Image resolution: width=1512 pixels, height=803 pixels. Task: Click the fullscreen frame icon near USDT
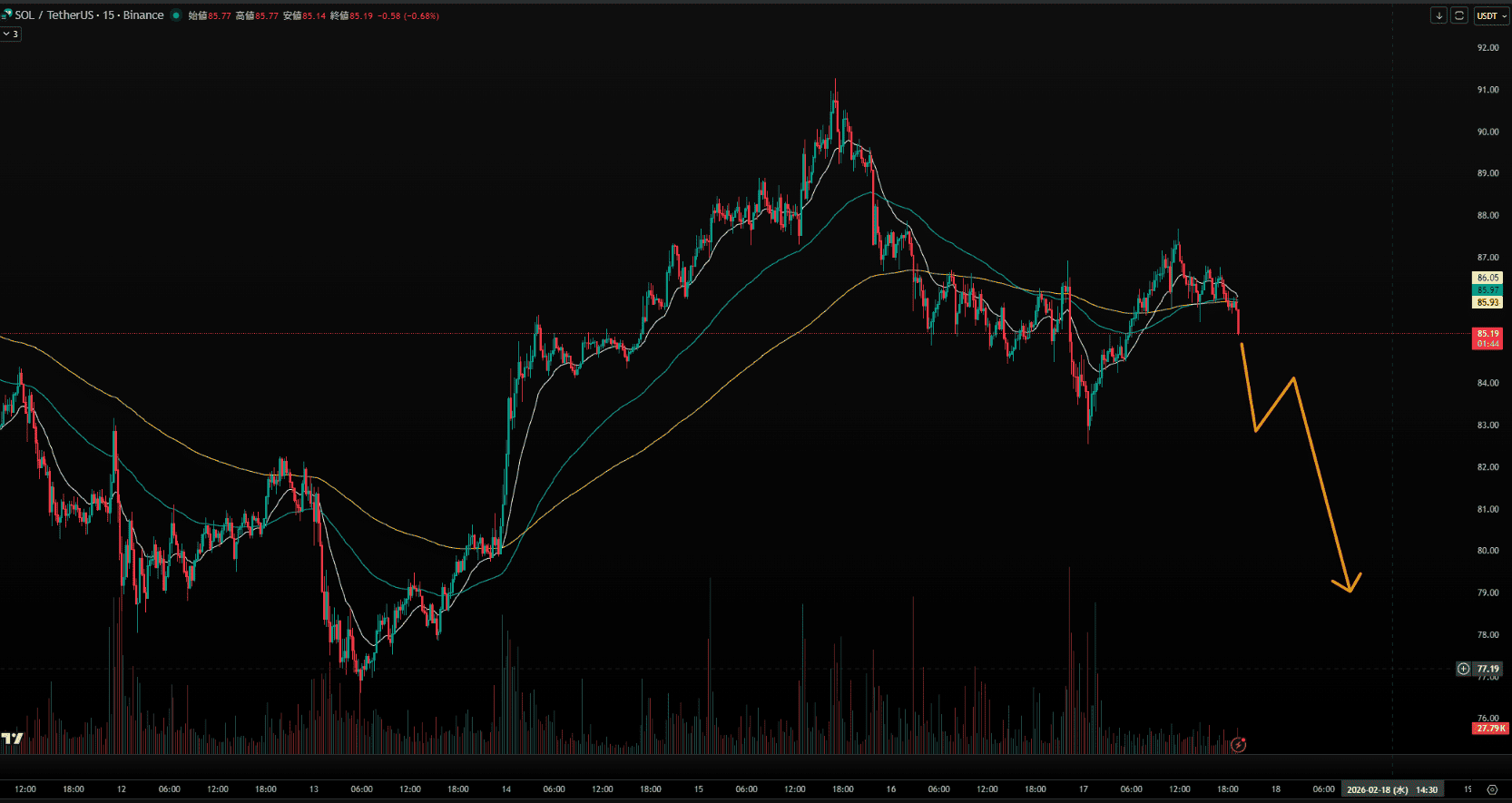1459,15
